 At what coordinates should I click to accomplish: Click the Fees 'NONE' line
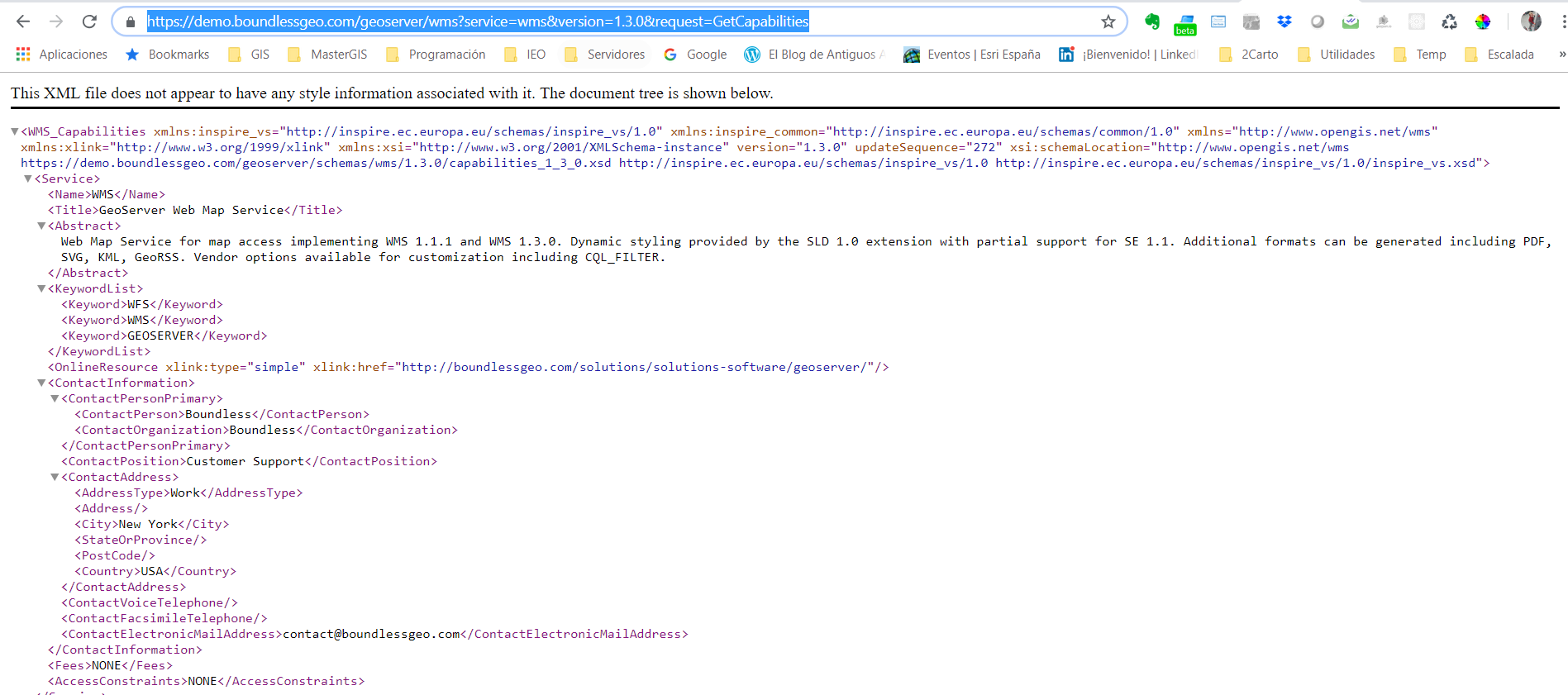[x=111, y=665]
